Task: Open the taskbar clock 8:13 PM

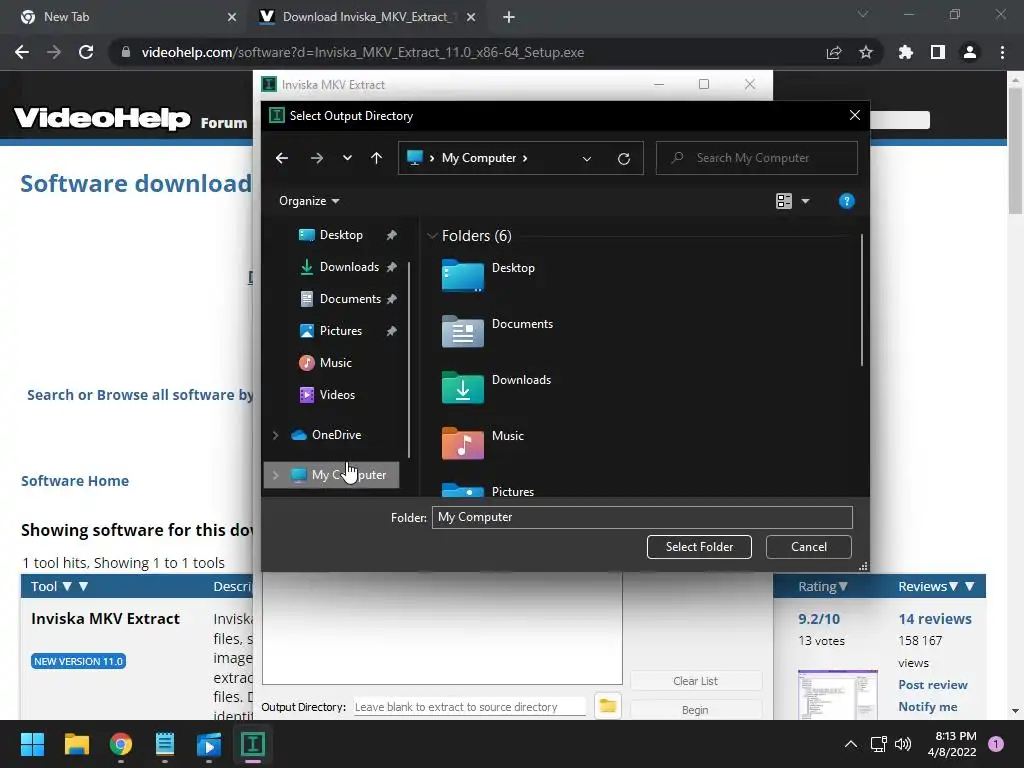Action: pyautogui.click(x=952, y=744)
